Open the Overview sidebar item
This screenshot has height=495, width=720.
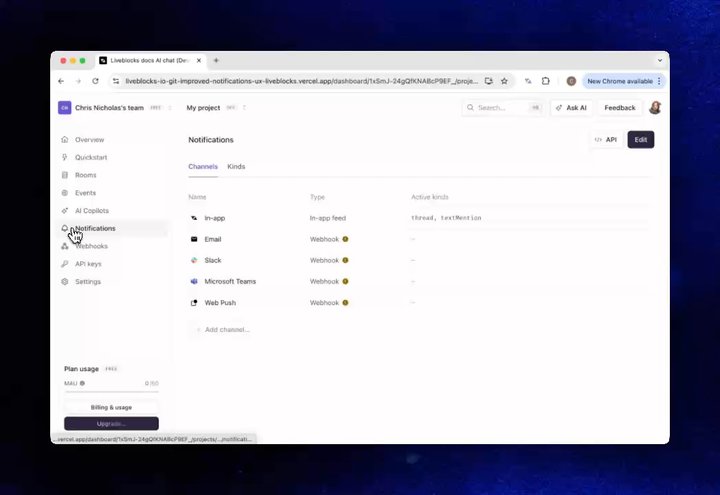pos(90,140)
